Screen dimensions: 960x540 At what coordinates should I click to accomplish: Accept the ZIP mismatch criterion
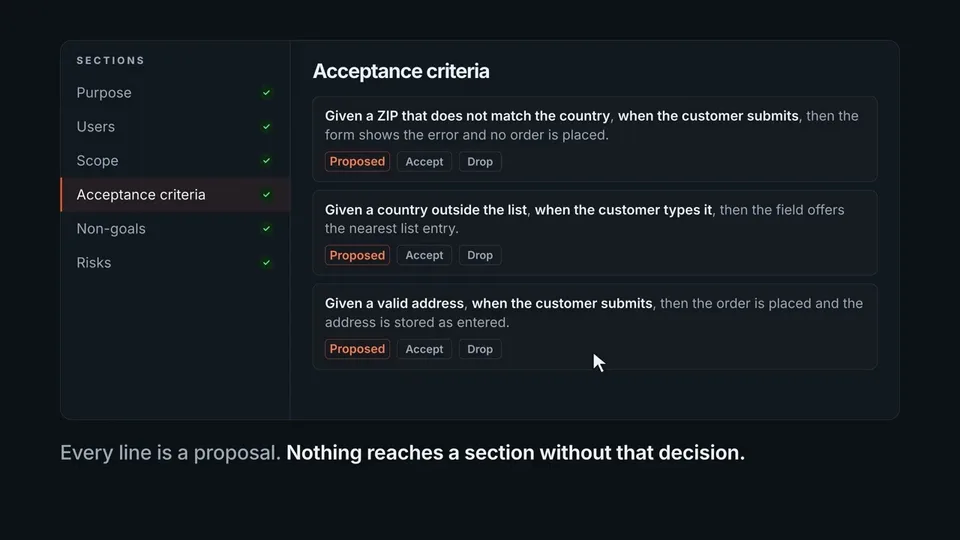(x=424, y=162)
